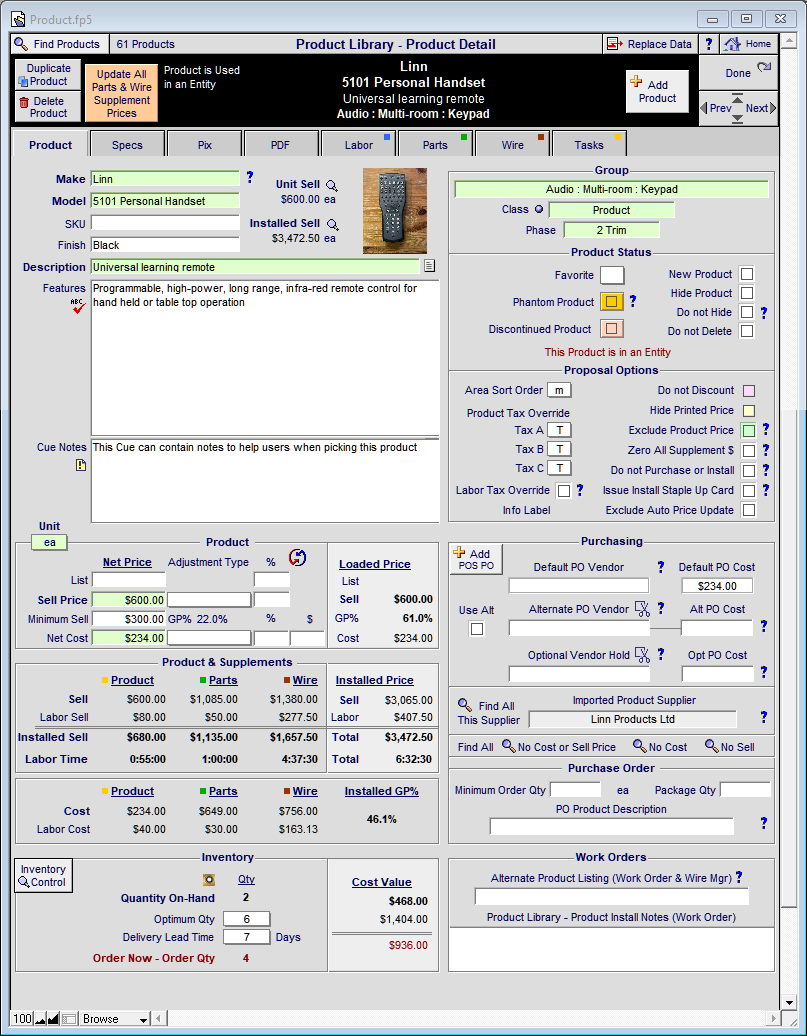Screen dimensions: 807x1036
Task: Click scissors icon beside Optional Vendor Hold
Action: tap(642, 654)
